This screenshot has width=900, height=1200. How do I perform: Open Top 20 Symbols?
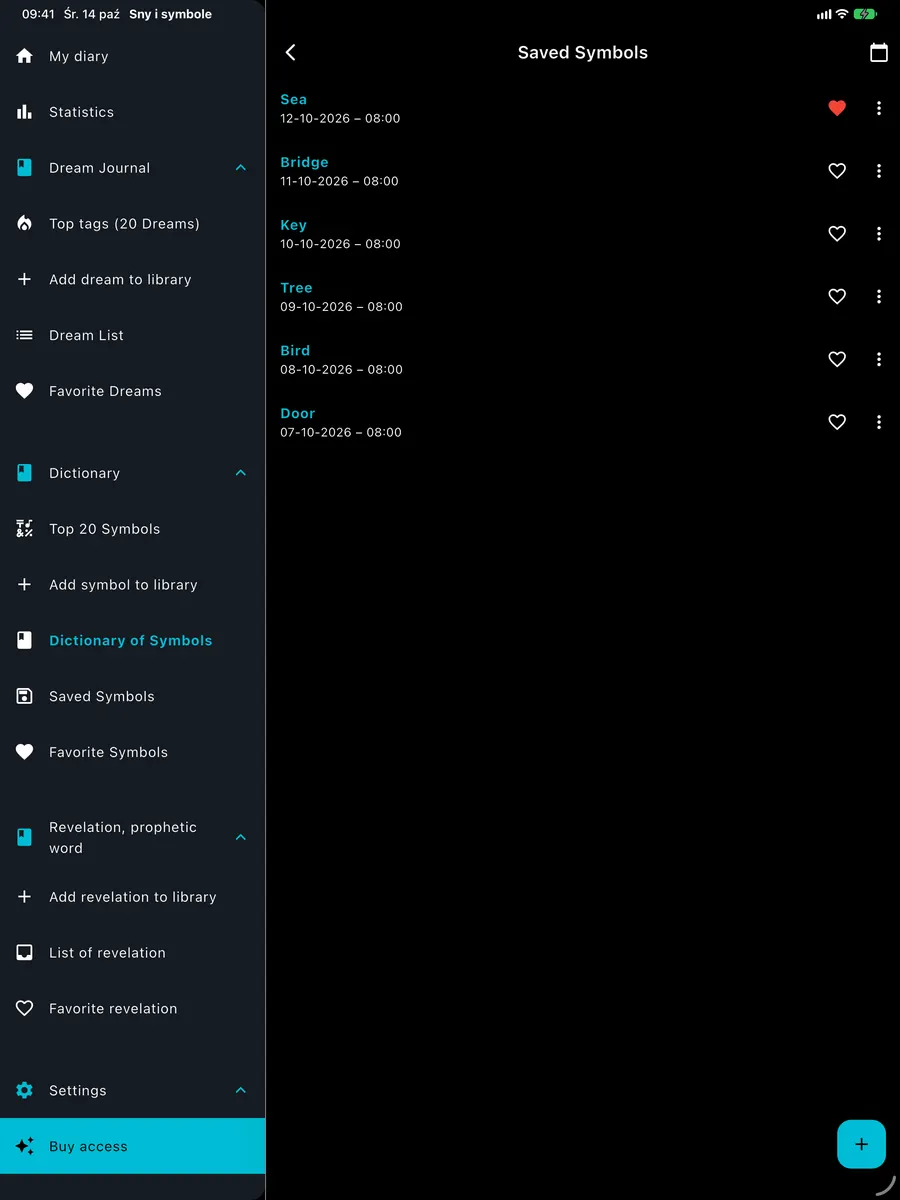click(x=132, y=529)
